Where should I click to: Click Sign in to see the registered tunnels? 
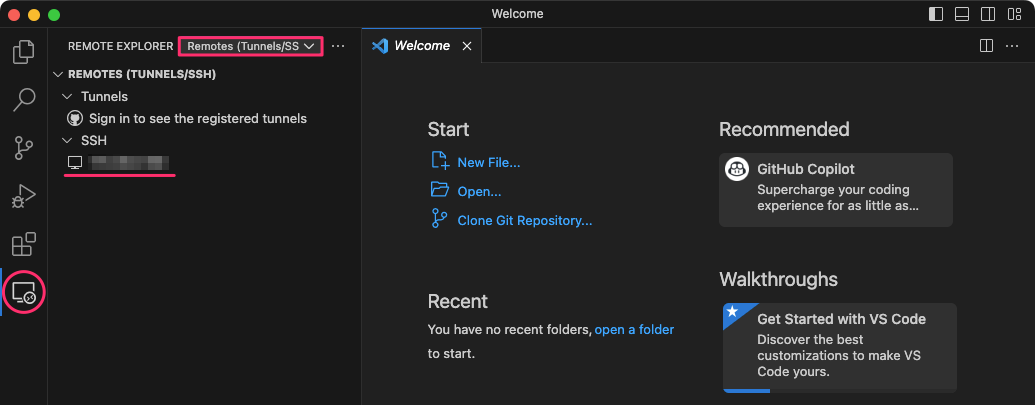[x=198, y=119]
